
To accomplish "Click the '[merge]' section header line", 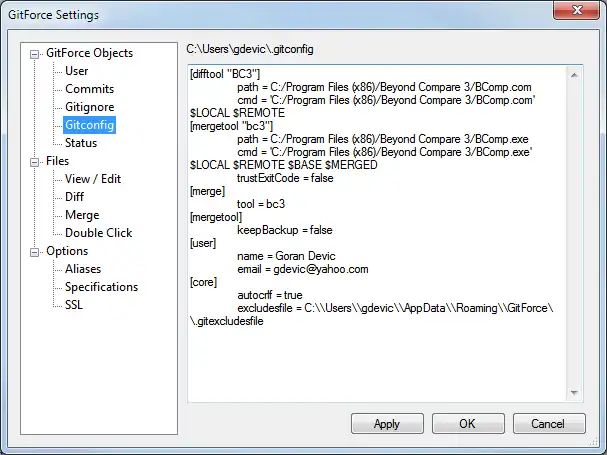I will [207, 191].
